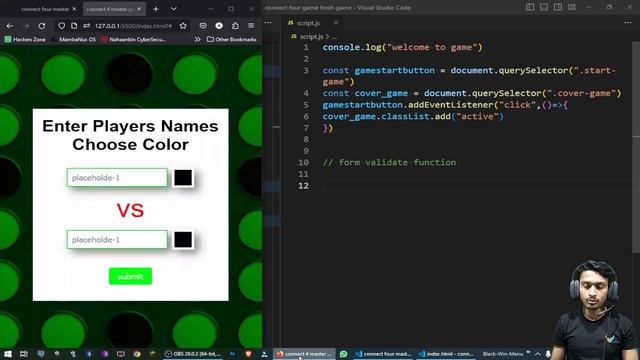Open the Firefox hamburger application menu

[x=251, y=26]
